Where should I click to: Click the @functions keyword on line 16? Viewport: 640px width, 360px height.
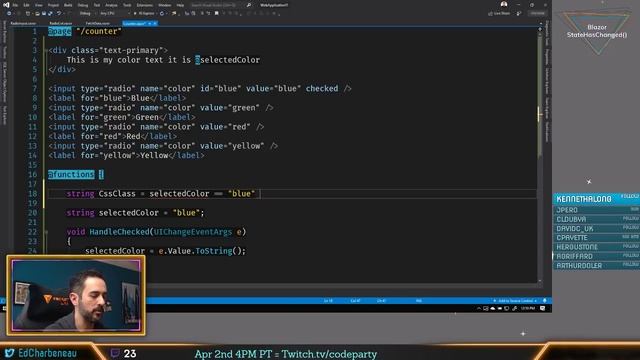71,175
